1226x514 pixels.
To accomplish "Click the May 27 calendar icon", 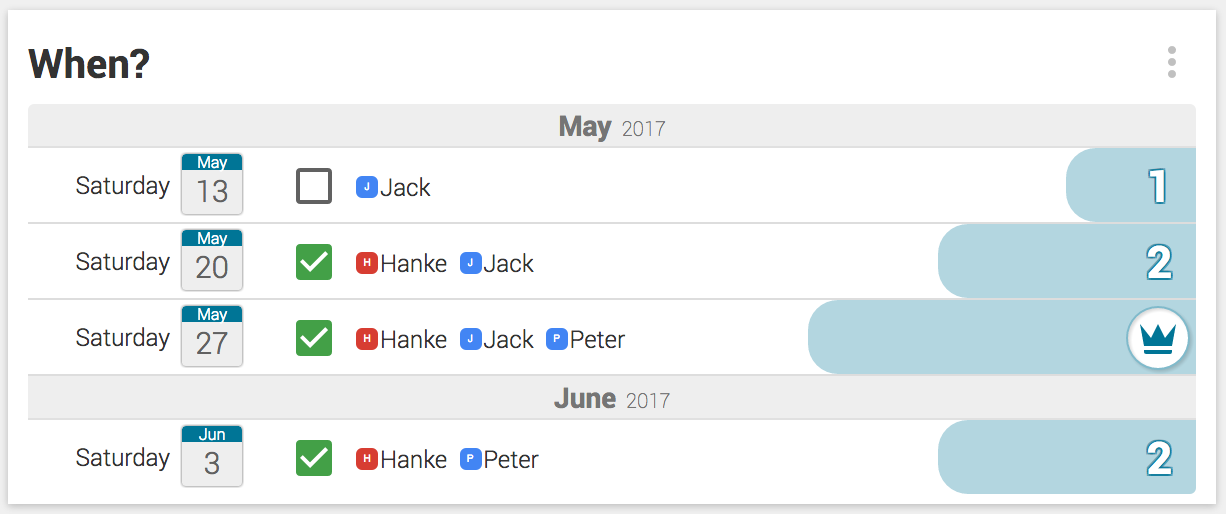I will click(x=212, y=336).
